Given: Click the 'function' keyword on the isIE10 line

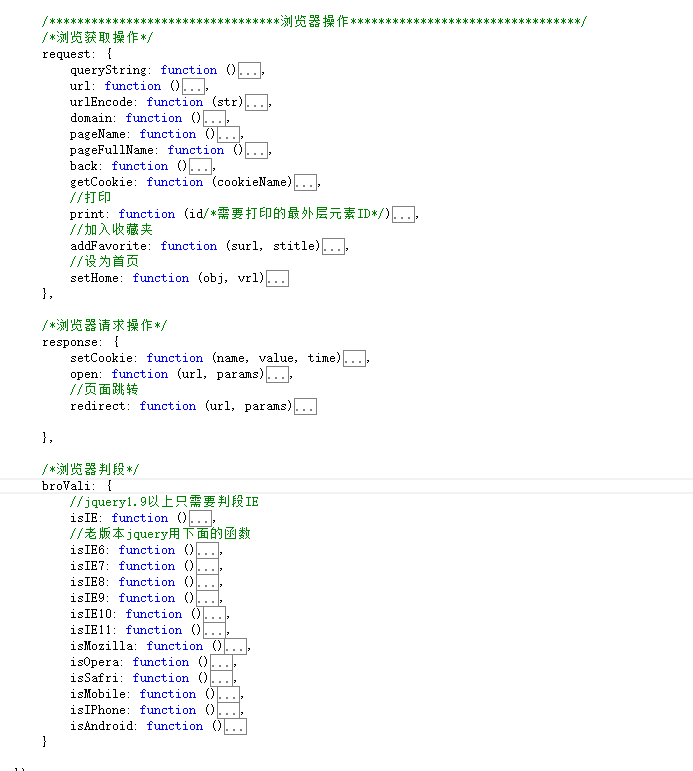Looking at the screenshot, I should (153, 614).
